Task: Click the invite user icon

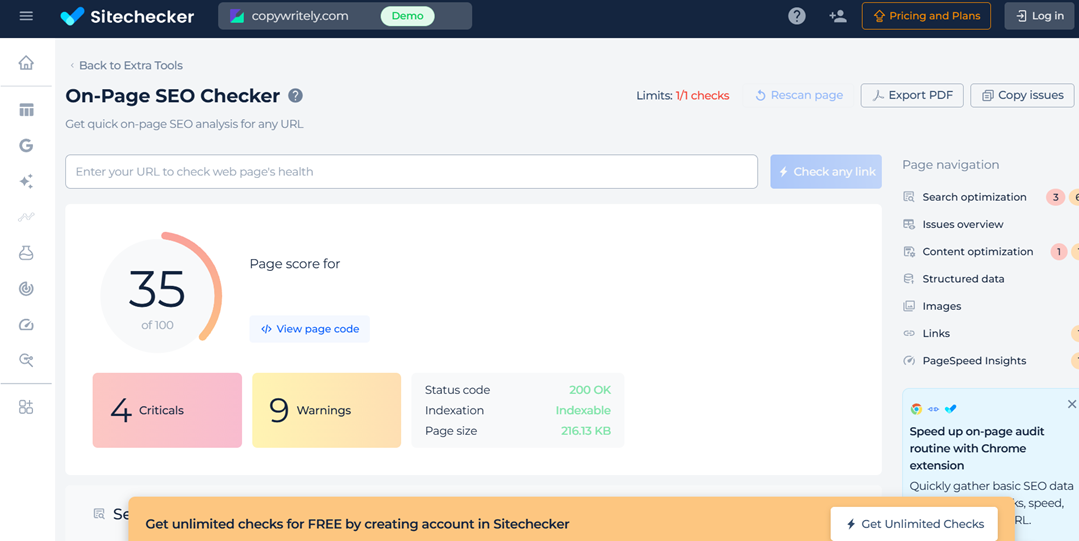Action: 837,16
